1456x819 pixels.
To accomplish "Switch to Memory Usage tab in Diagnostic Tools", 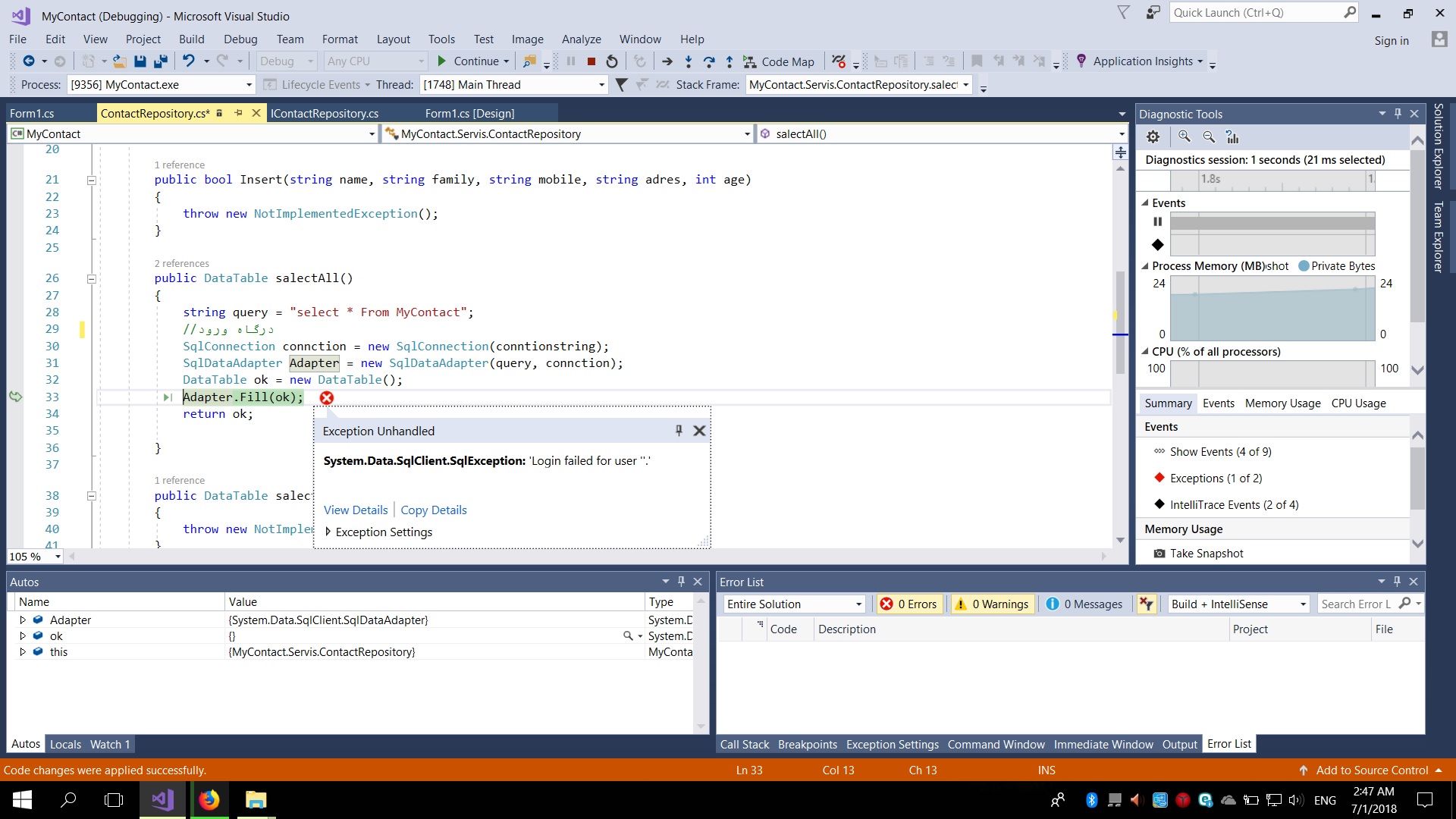I will click(1282, 403).
